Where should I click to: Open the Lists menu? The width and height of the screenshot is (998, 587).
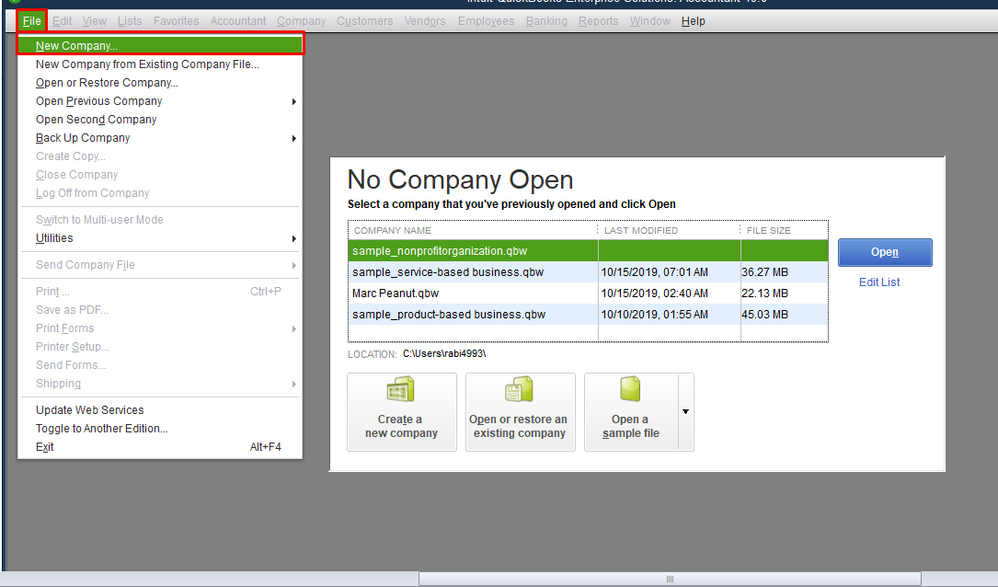(x=129, y=21)
